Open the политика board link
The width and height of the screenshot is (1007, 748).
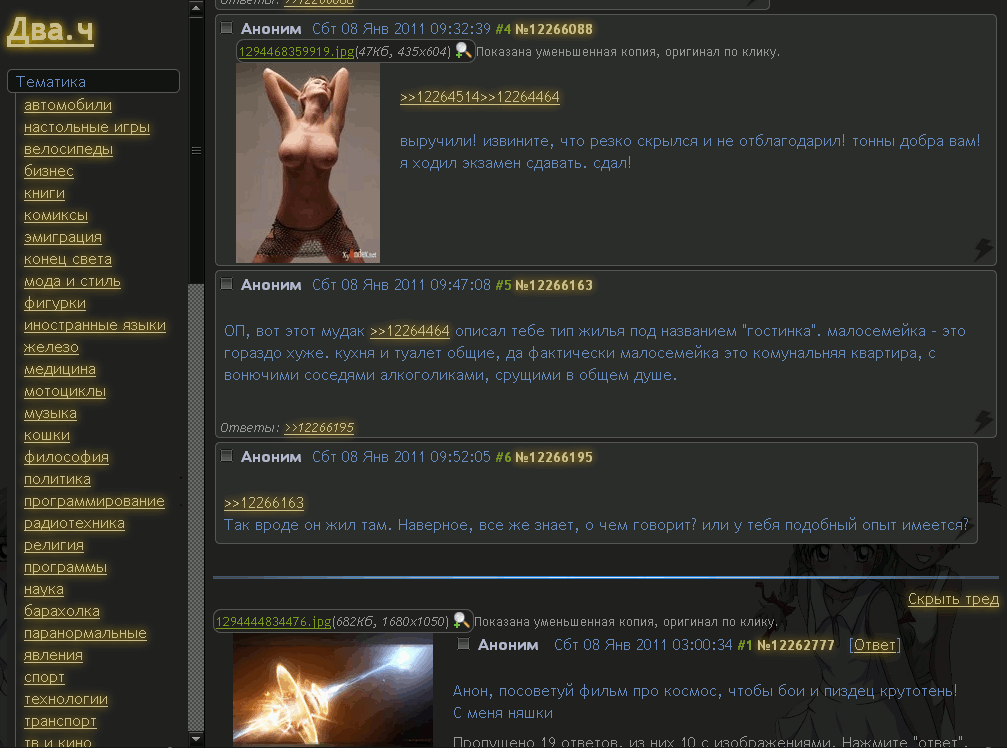57,479
